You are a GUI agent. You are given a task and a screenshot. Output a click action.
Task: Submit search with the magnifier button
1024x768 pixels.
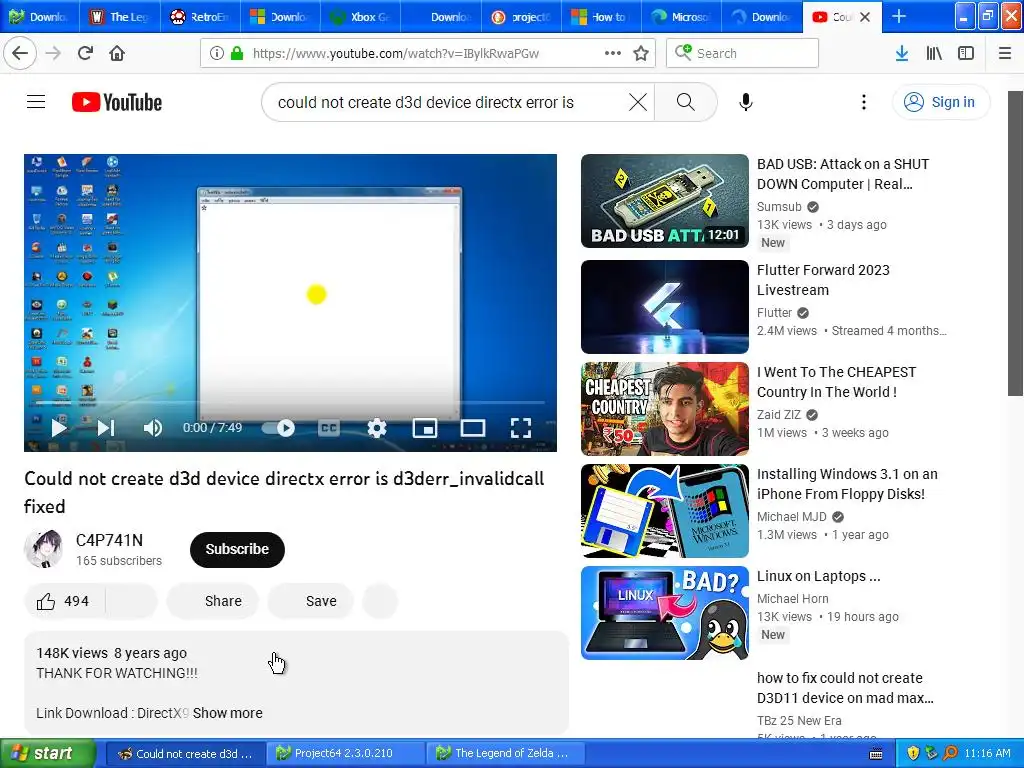tap(686, 102)
